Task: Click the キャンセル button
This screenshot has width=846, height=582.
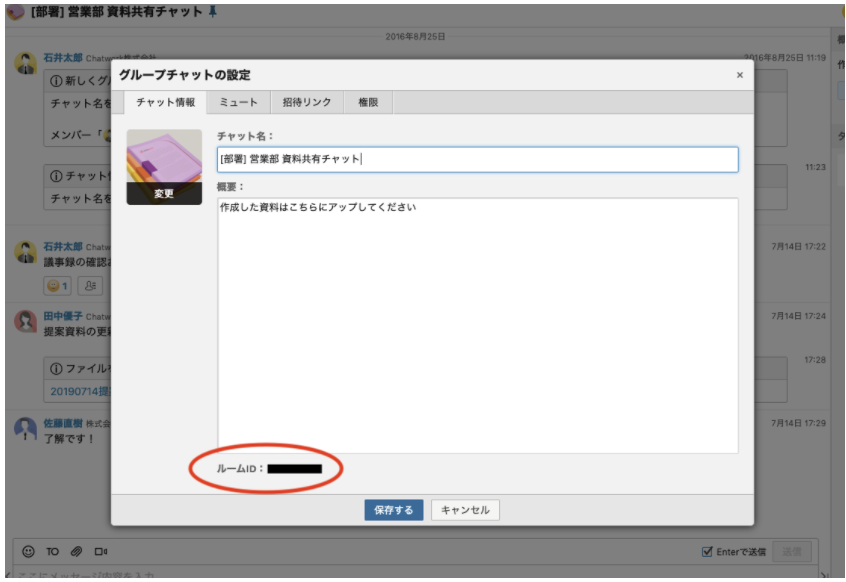Action: [465, 510]
